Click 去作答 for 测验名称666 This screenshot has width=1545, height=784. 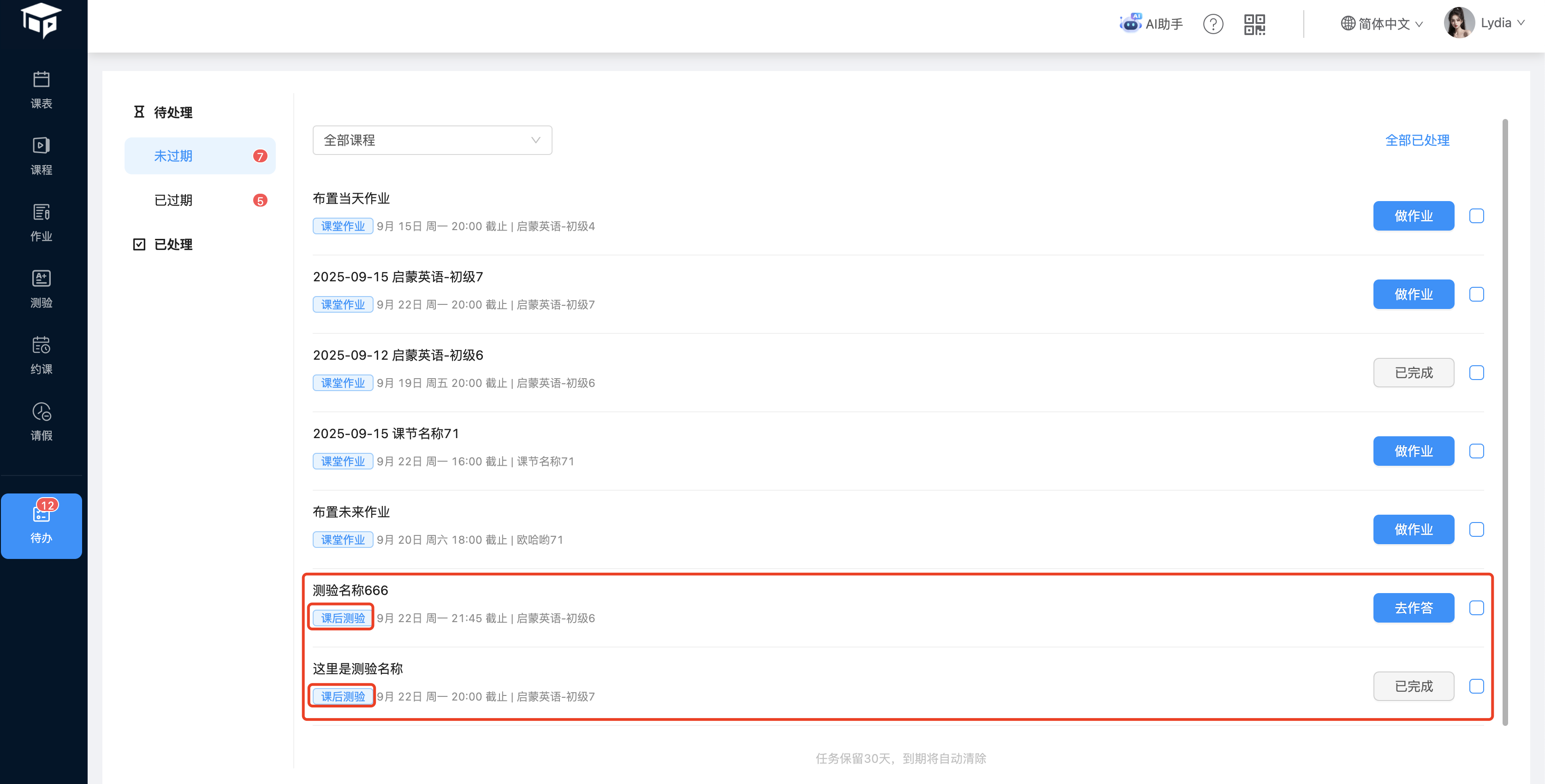1413,608
